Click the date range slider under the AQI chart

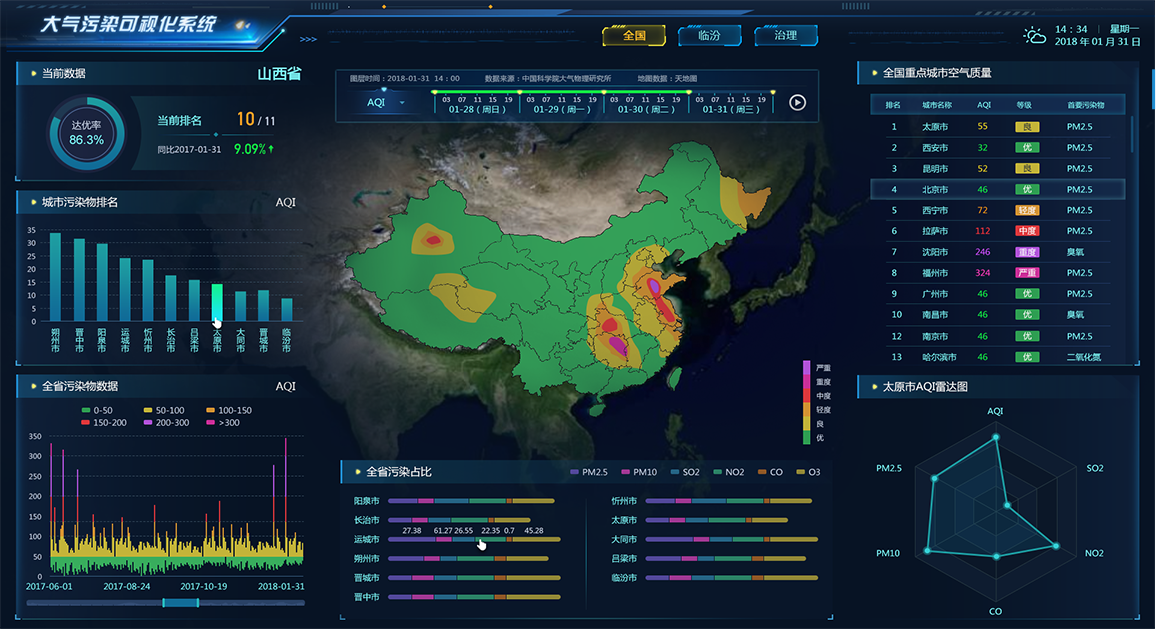pos(181,602)
